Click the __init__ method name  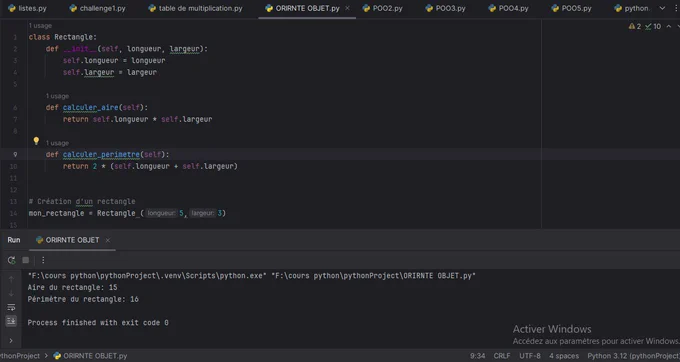80,49
